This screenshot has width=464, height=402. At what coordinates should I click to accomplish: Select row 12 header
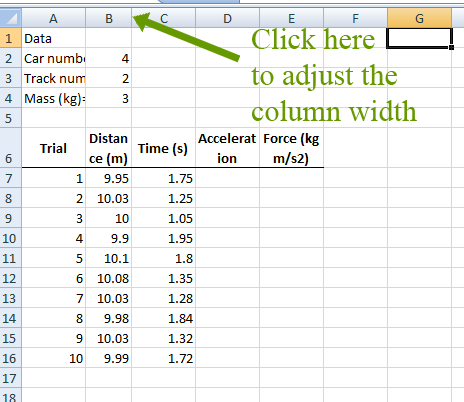(x=11, y=278)
